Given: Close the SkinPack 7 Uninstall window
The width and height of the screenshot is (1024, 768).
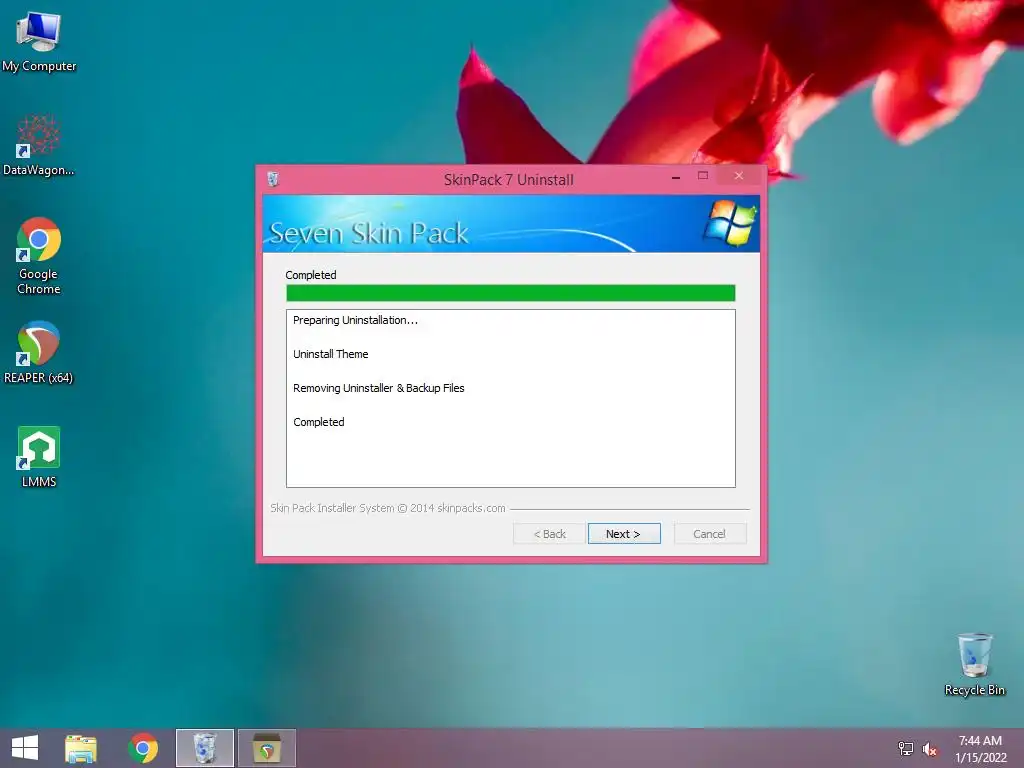Looking at the screenshot, I should click(x=739, y=176).
